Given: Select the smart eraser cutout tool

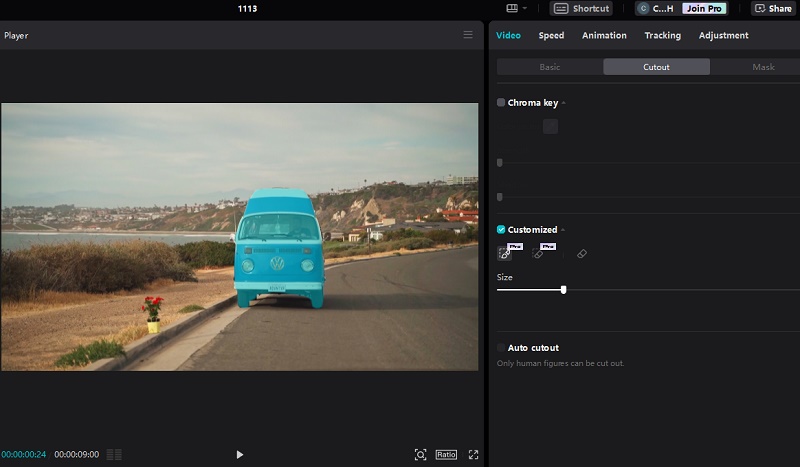Looking at the screenshot, I should [x=538, y=253].
